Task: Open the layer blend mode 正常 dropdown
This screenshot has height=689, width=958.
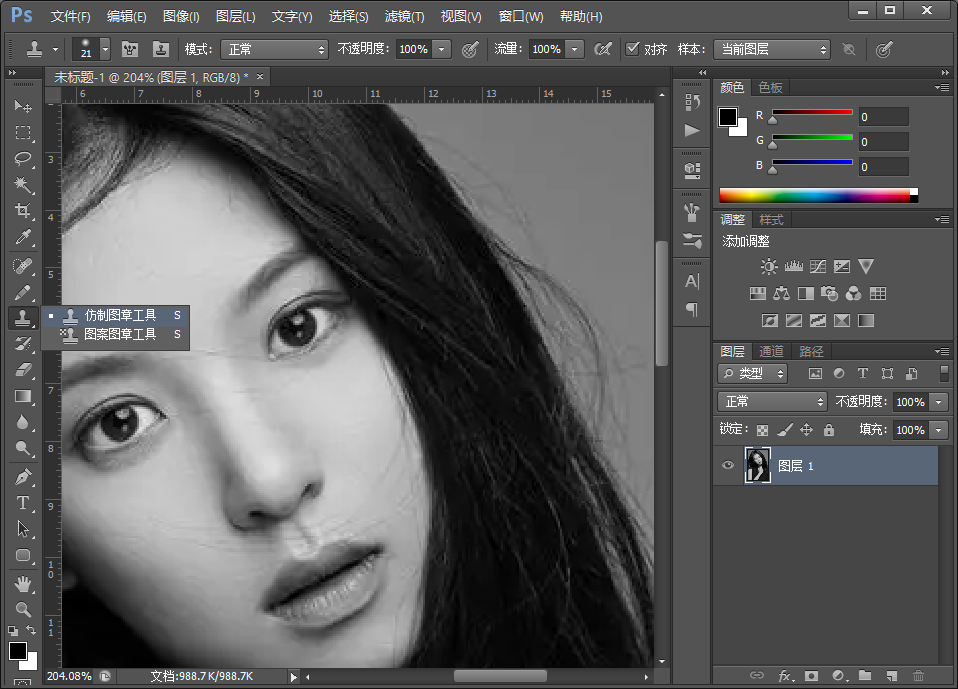Action: click(x=772, y=402)
